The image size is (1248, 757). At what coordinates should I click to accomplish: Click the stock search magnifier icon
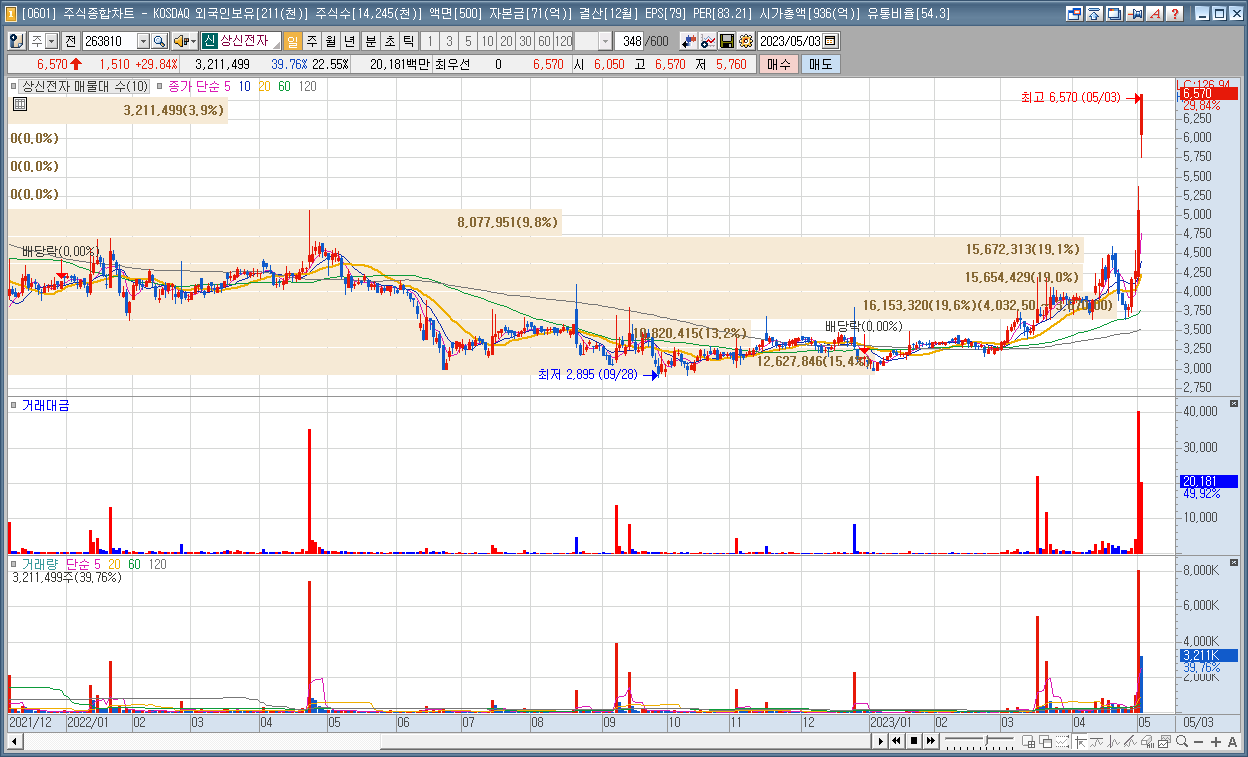point(159,41)
